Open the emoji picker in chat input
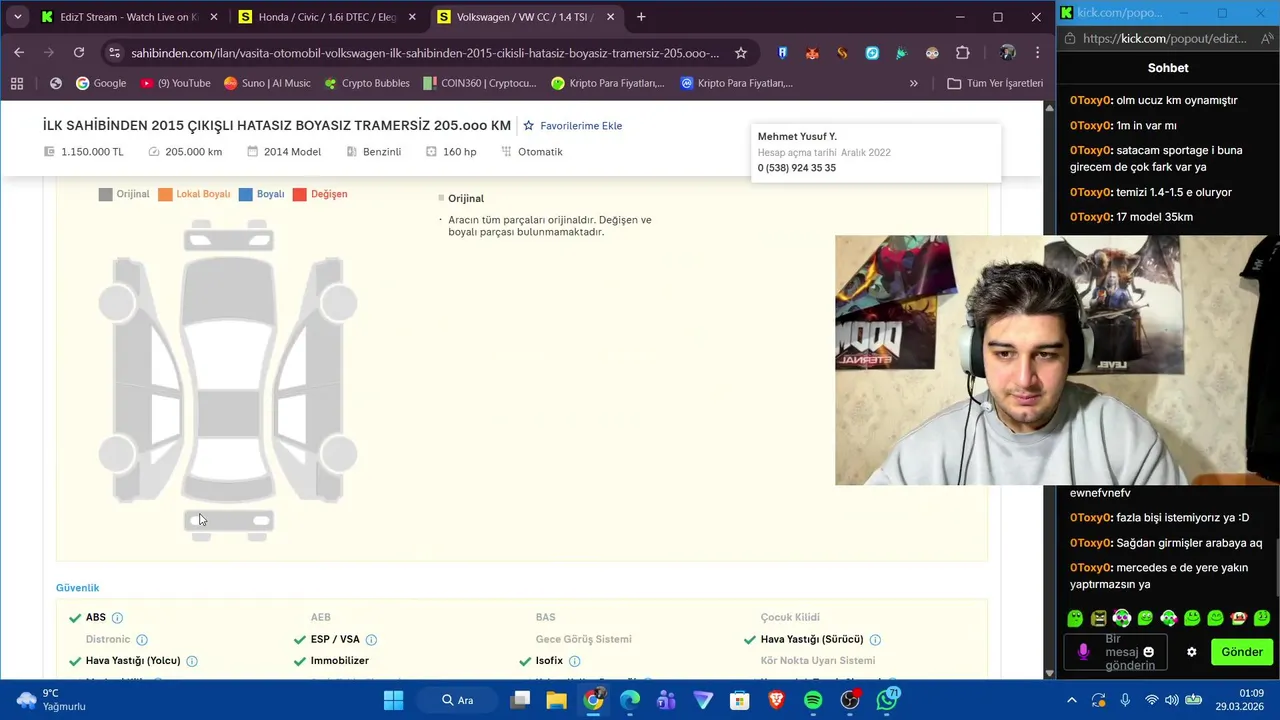Viewport: 1280px width, 720px height. (1148, 652)
